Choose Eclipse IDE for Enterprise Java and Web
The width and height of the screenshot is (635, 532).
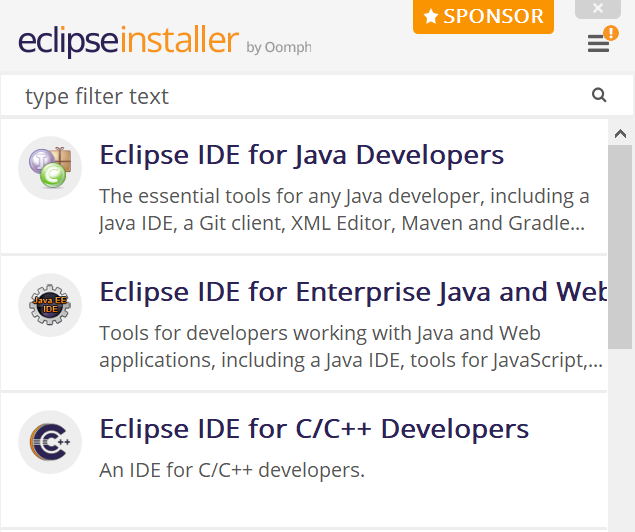pyautogui.click(x=353, y=292)
